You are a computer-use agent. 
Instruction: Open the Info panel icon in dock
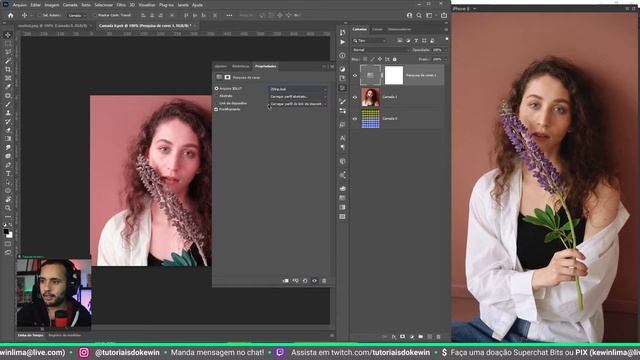(342, 55)
